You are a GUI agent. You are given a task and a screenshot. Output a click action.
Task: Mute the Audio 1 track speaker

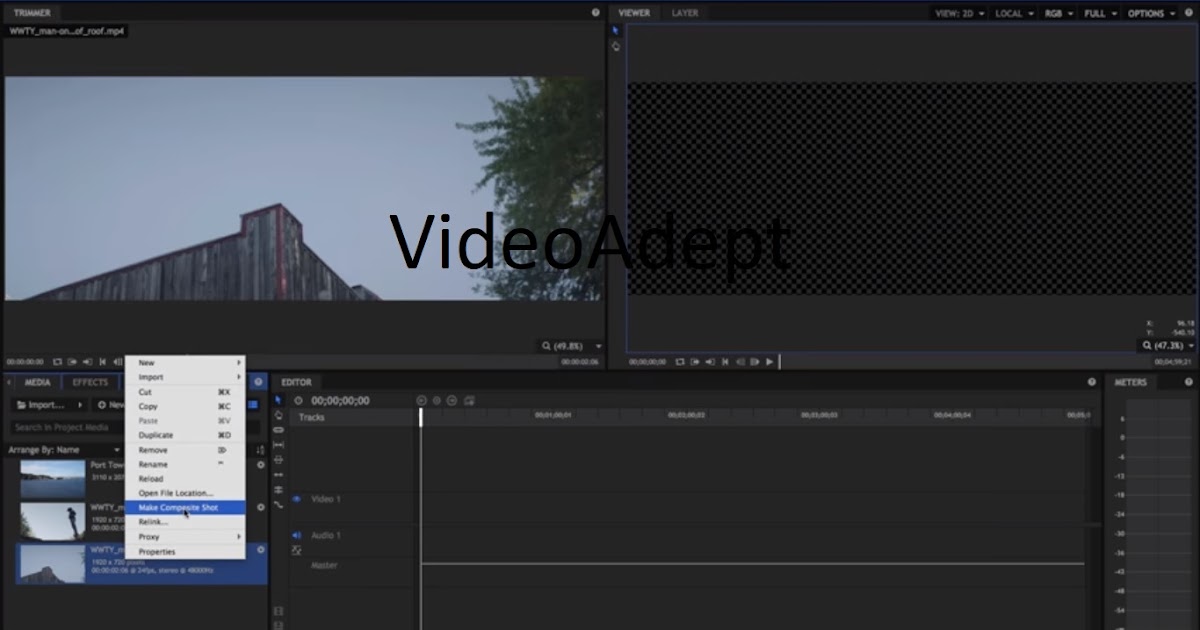[x=296, y=535]
